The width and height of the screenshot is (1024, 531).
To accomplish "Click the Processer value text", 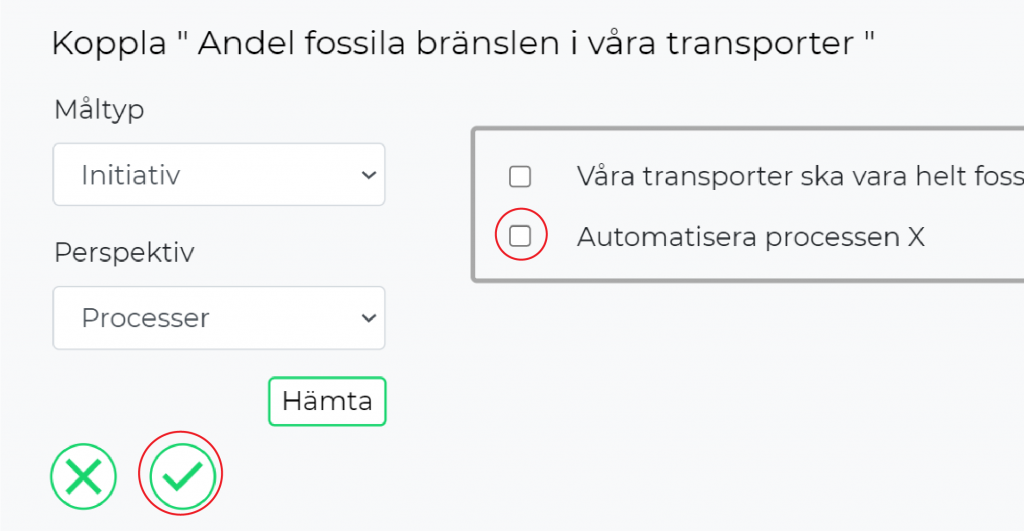I will pyautogui.click(x=146, y=318).
